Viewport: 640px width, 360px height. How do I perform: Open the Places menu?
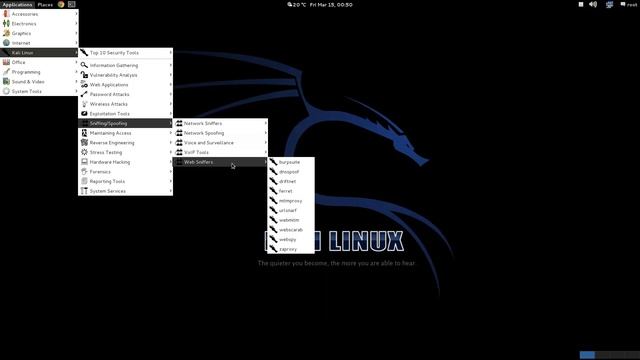pyautogui.click(x=45, y=4)
